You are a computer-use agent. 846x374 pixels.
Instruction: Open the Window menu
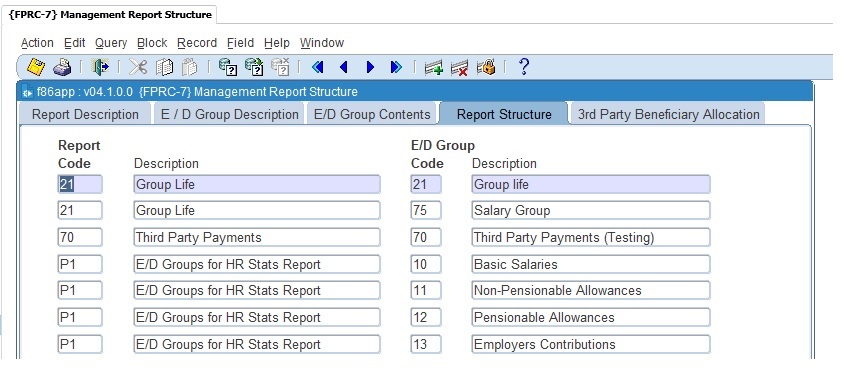pyautogui.click(x=322, y=43)
